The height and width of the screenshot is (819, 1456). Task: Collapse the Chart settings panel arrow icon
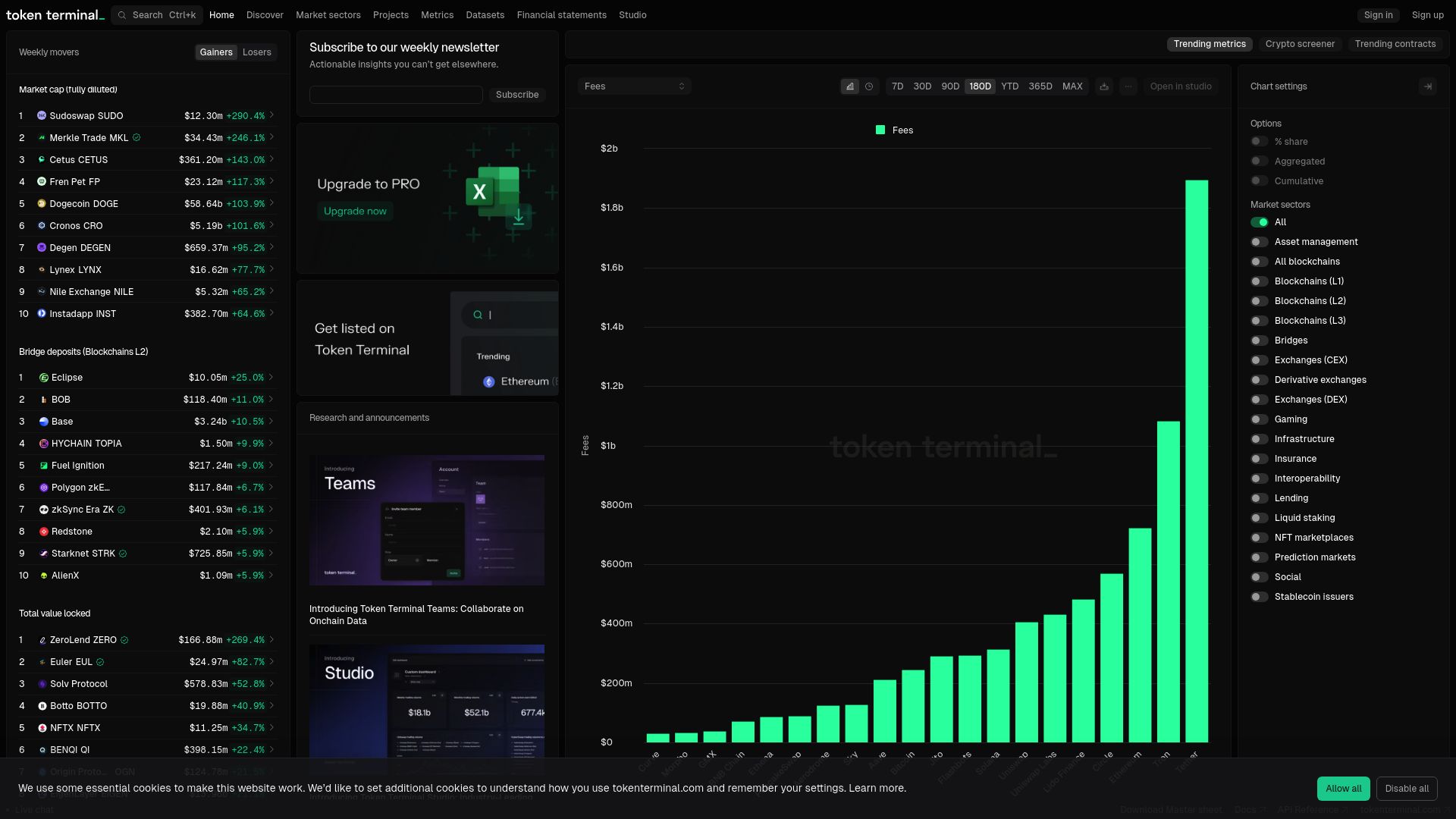coord(1428,86)
